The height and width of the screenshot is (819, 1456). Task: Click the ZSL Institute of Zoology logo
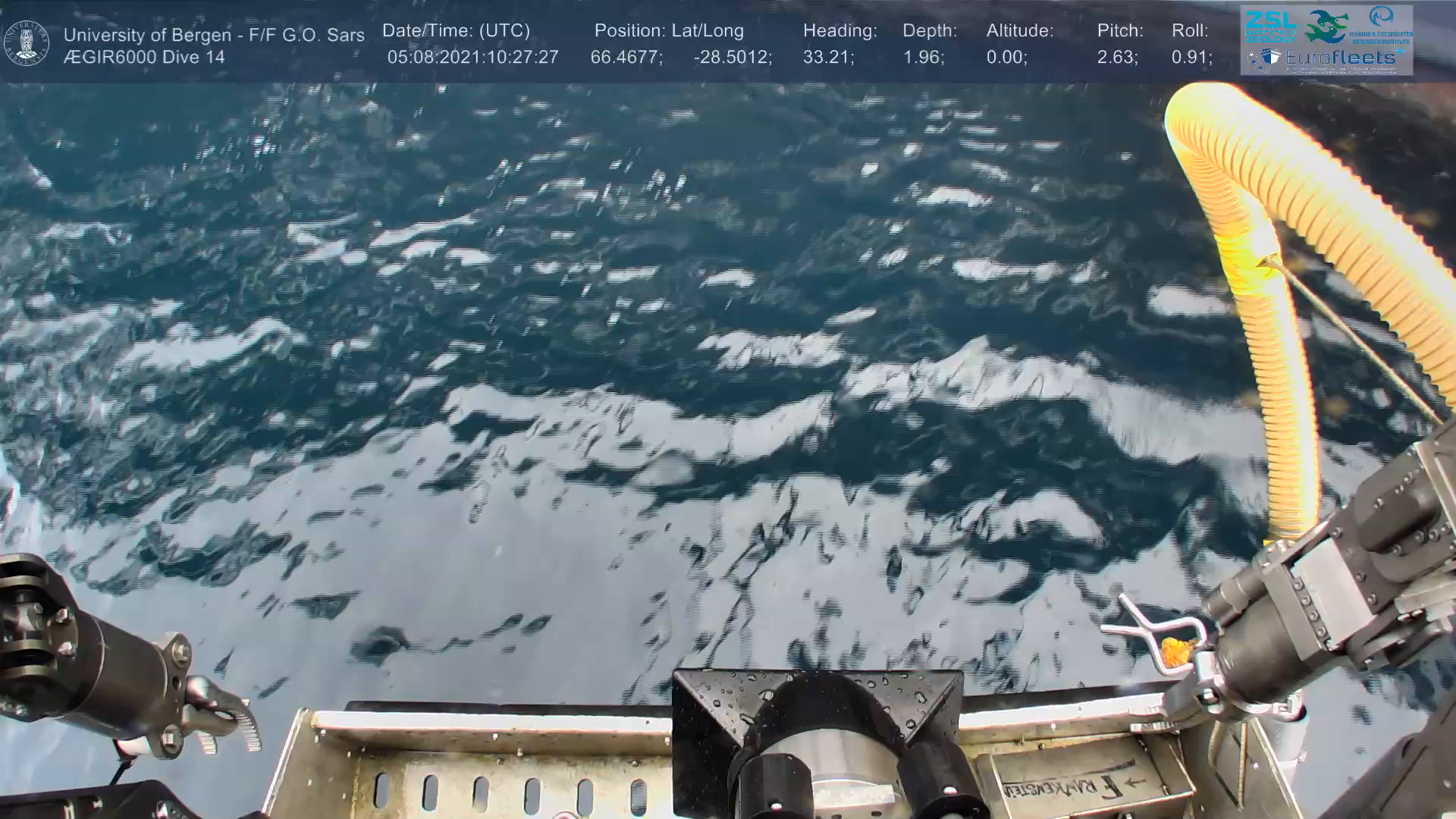tap(1270, 25)
